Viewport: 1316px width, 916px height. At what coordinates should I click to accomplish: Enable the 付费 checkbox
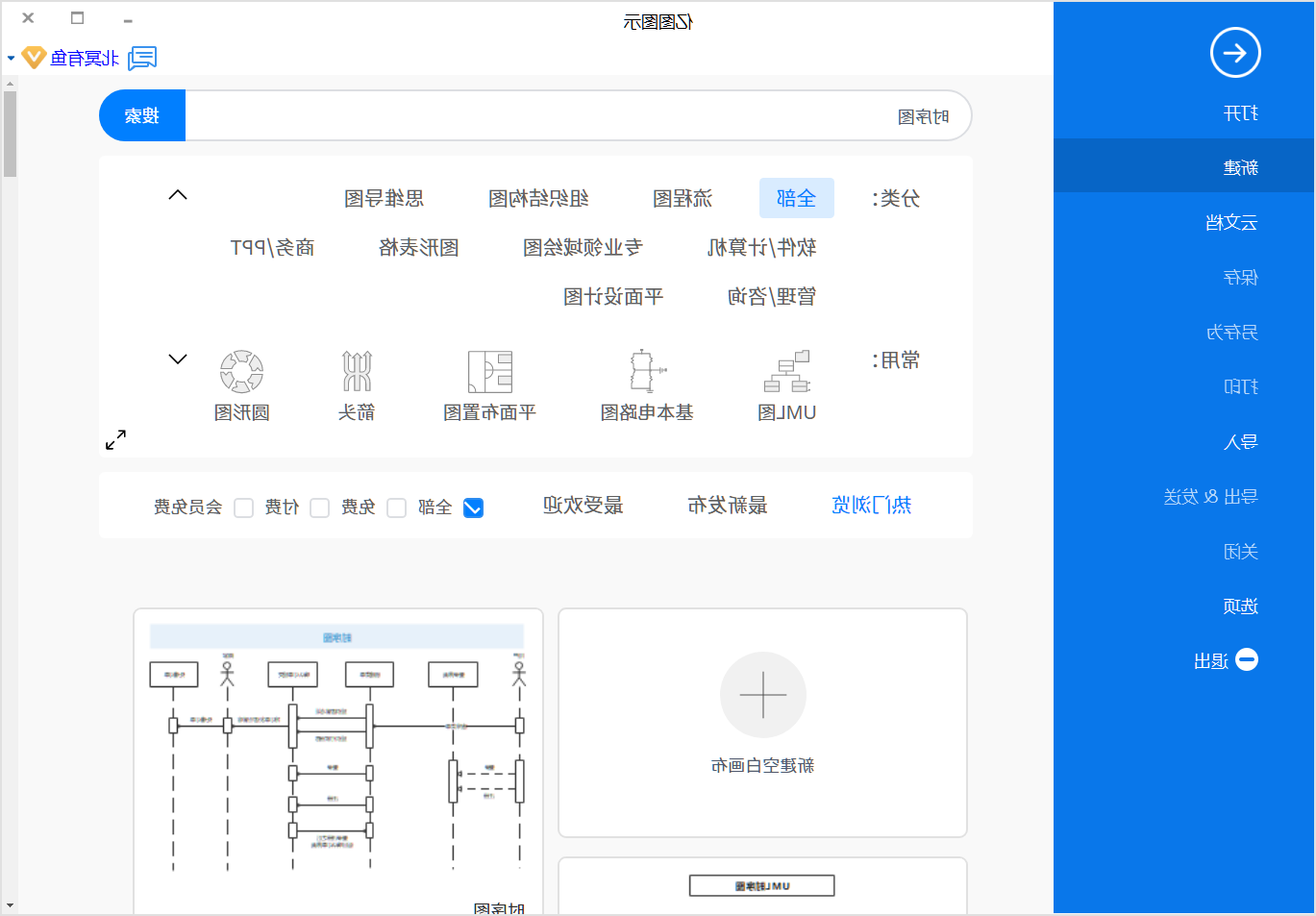tap(320, 508)
